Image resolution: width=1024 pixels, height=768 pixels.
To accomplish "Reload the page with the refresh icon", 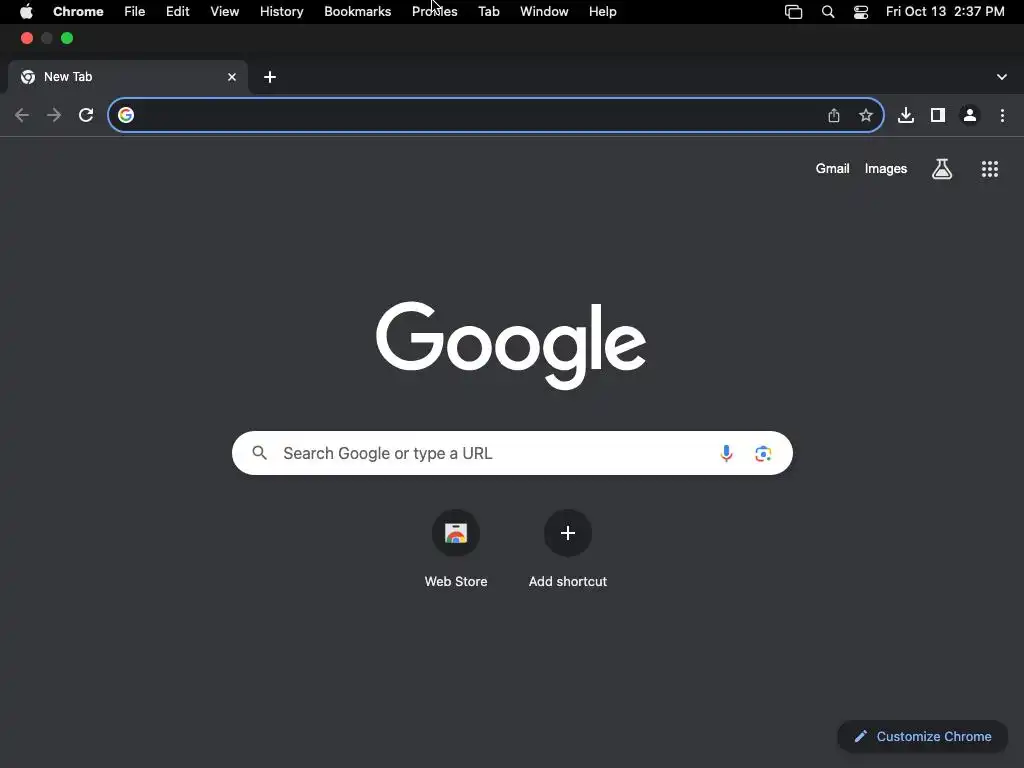I will pos(86,116).
